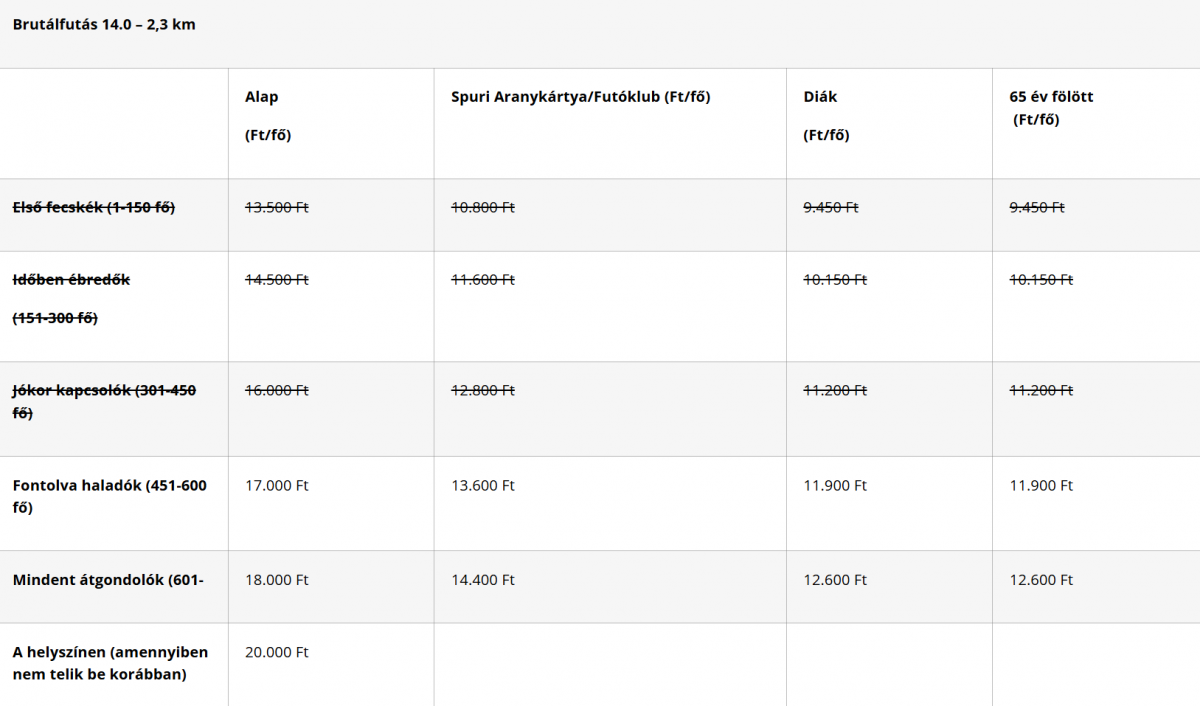
Task: Click the crossed-out 12.800 Ft price
Action: coord(483,390)
